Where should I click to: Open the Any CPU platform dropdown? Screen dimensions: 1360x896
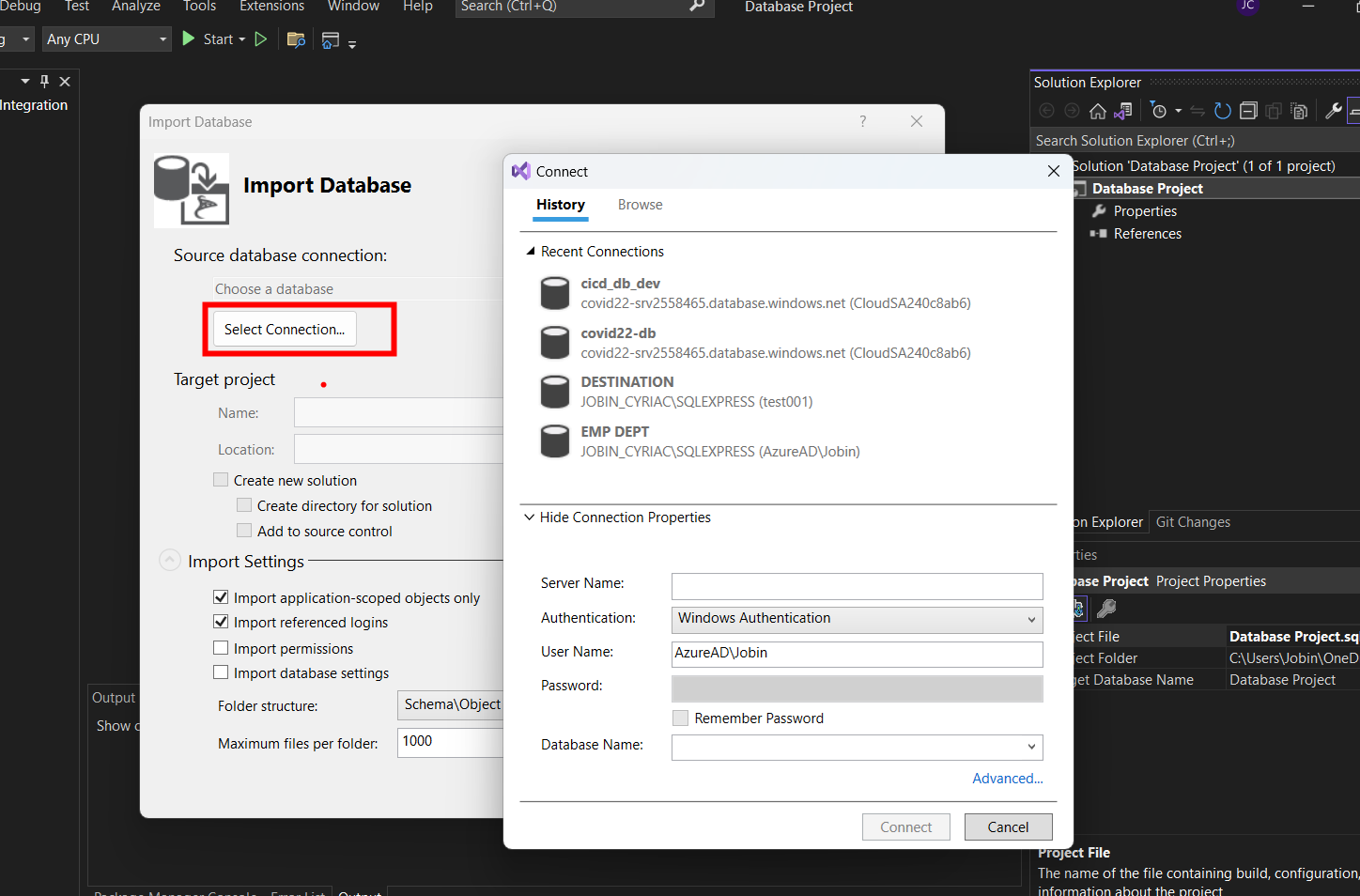point(106,39)
